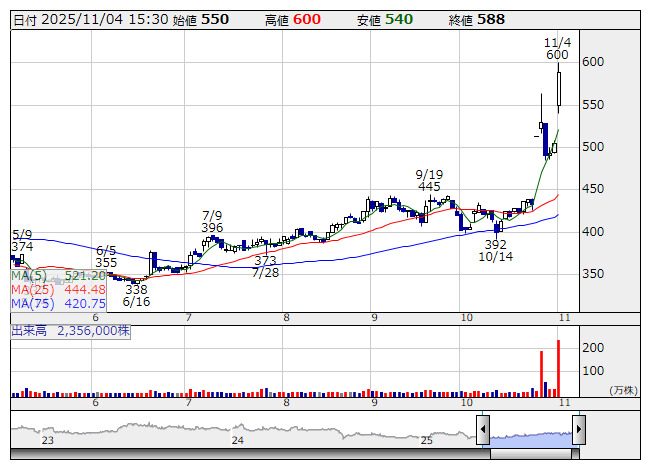653x470 pixels.
Task: Click the right range handle arrow
Action: pos(578,431)
